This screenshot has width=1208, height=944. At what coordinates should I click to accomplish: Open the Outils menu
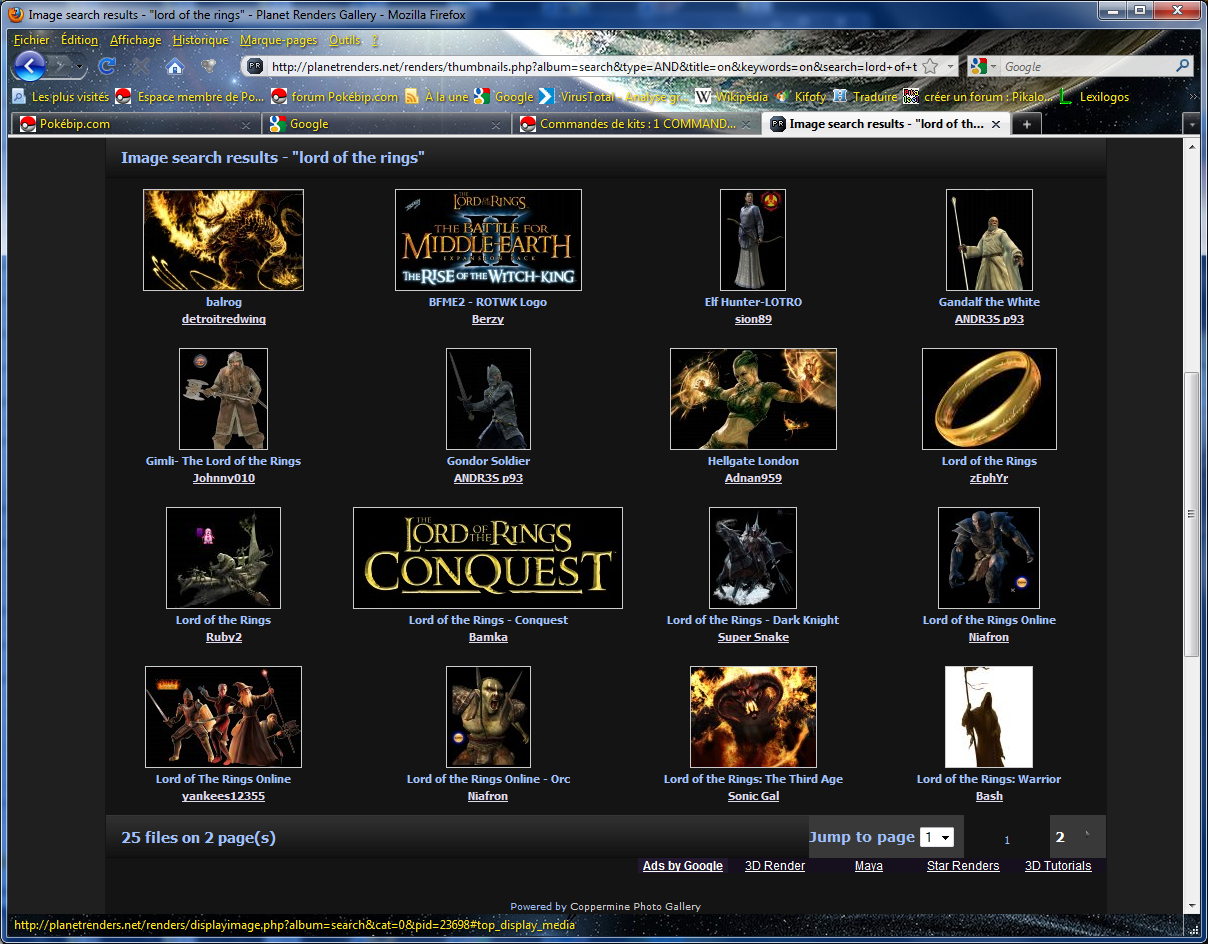345,40
